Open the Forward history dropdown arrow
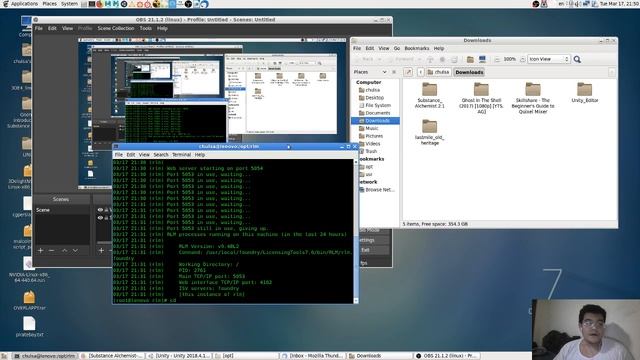 pyautogui.click(x=419, y=60)
